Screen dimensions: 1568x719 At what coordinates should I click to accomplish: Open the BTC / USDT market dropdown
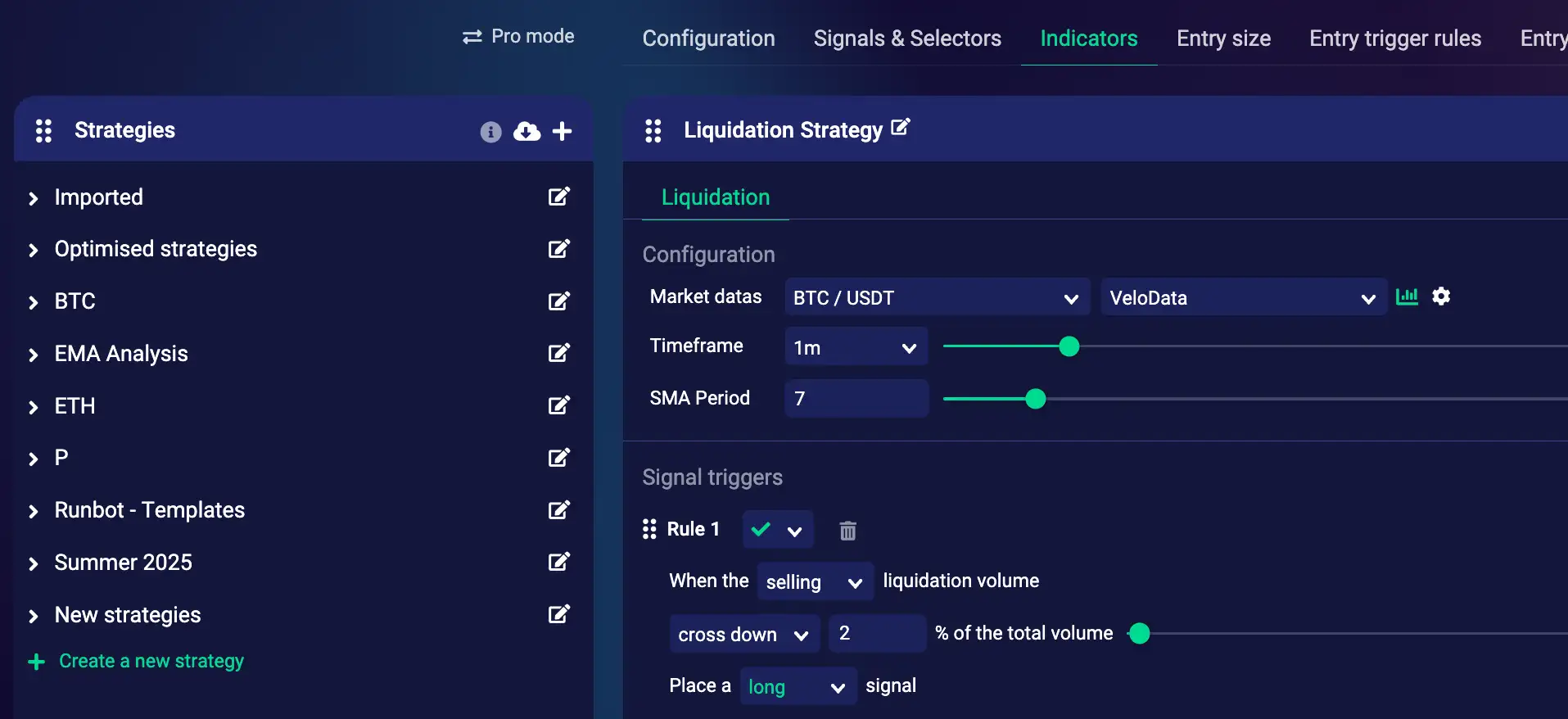[936, 298]
